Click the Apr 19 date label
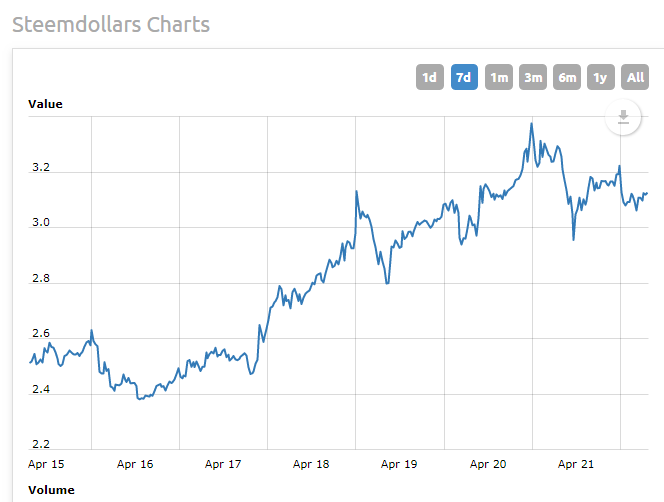This screenshot has height=502, width=664. coord(399,464)
